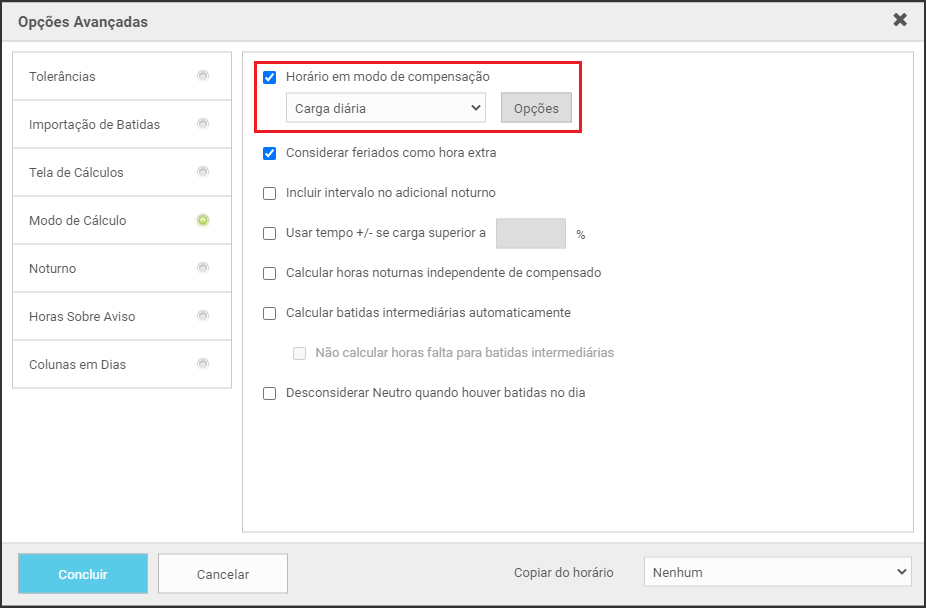This screenshot has height=608, width=926.
Task: Click the carga superior percentage input field
Action: point(530,233)
